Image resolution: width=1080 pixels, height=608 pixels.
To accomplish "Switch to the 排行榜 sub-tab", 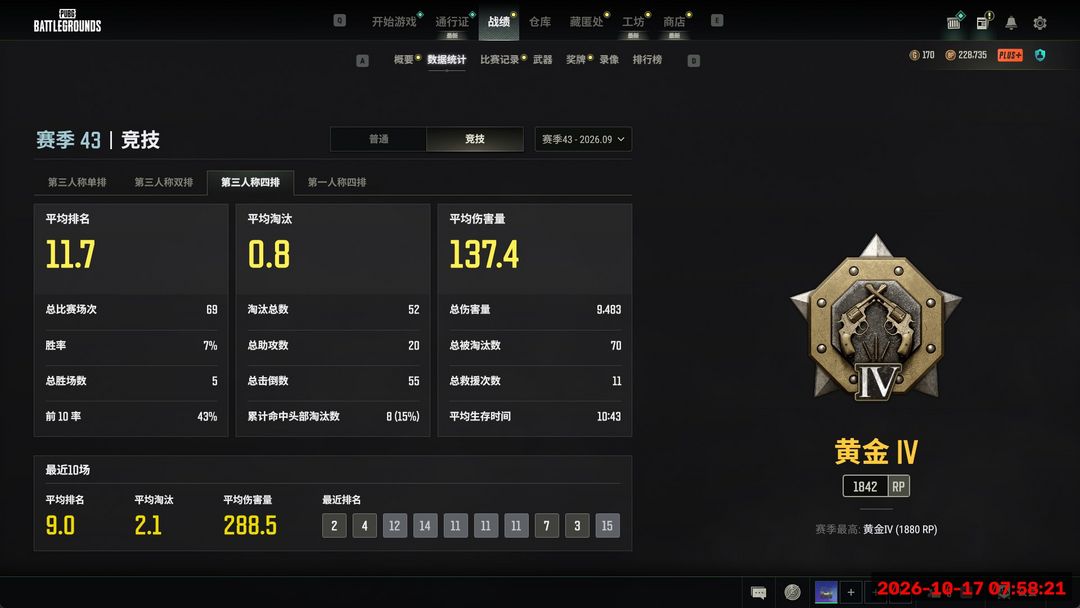I will 647,60.
